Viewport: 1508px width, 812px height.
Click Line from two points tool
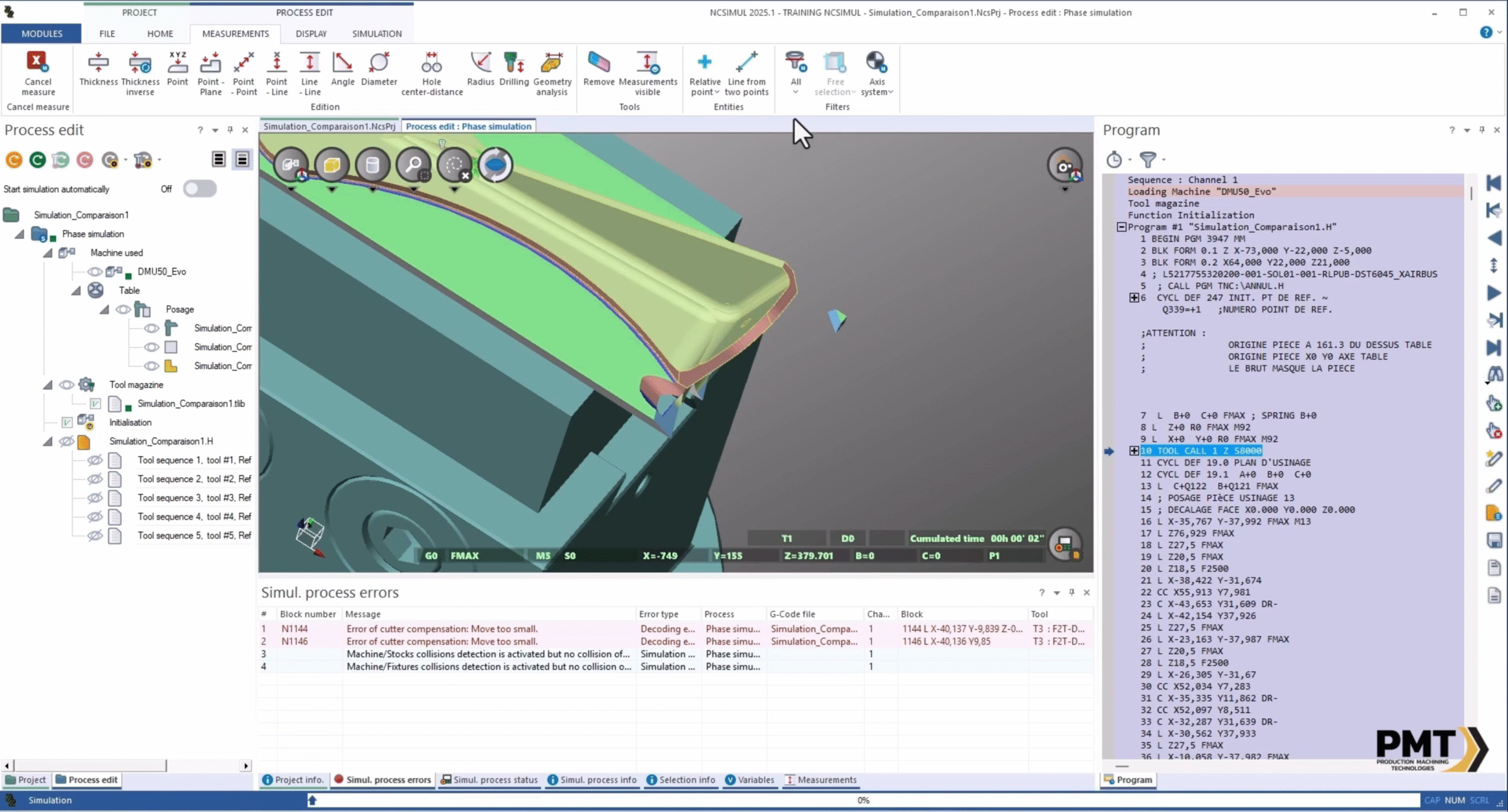pos(746,73)
